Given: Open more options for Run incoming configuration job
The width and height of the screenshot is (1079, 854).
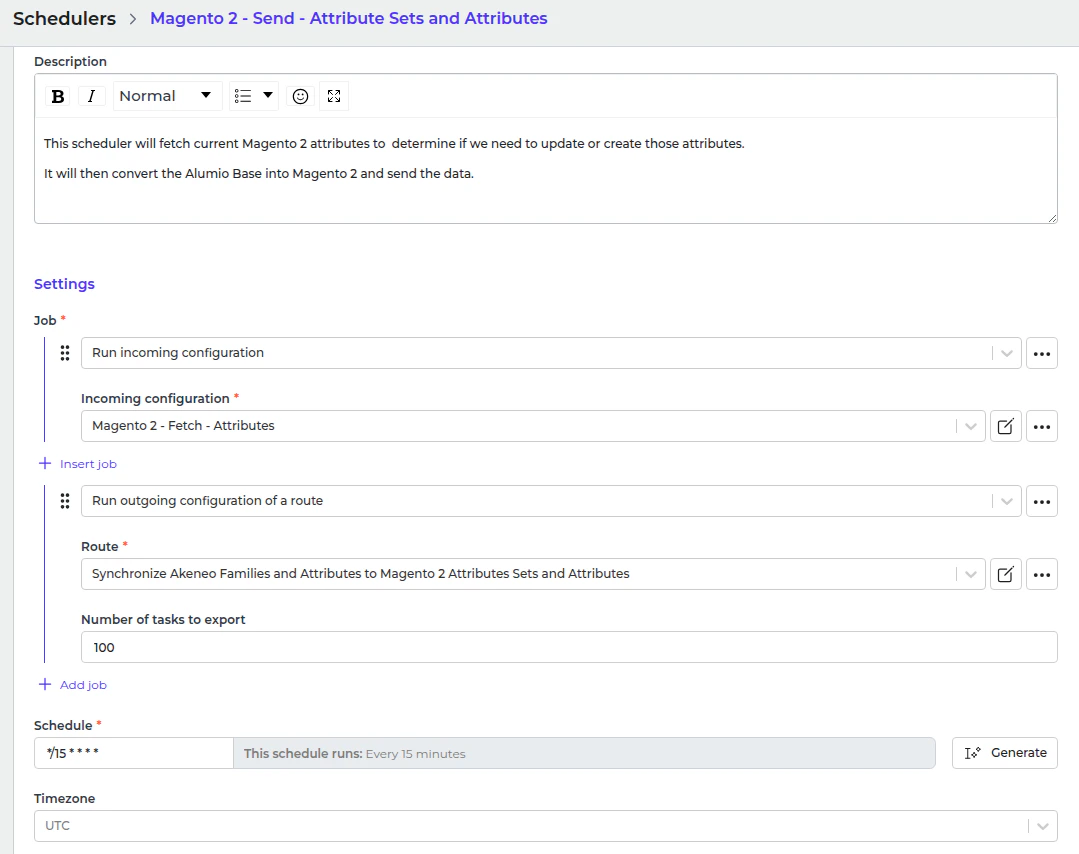Looking at the screenshot, I should click(x=1042, y=353).
